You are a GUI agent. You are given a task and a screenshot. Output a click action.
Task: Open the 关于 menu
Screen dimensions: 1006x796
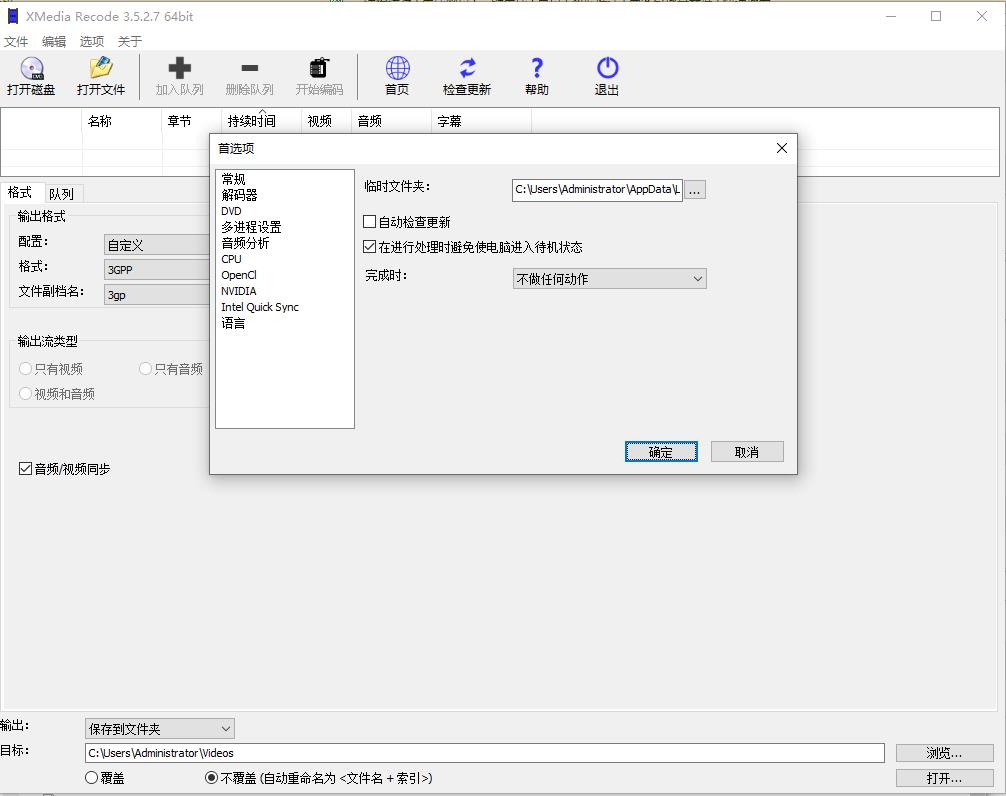(x=130, y=41)
